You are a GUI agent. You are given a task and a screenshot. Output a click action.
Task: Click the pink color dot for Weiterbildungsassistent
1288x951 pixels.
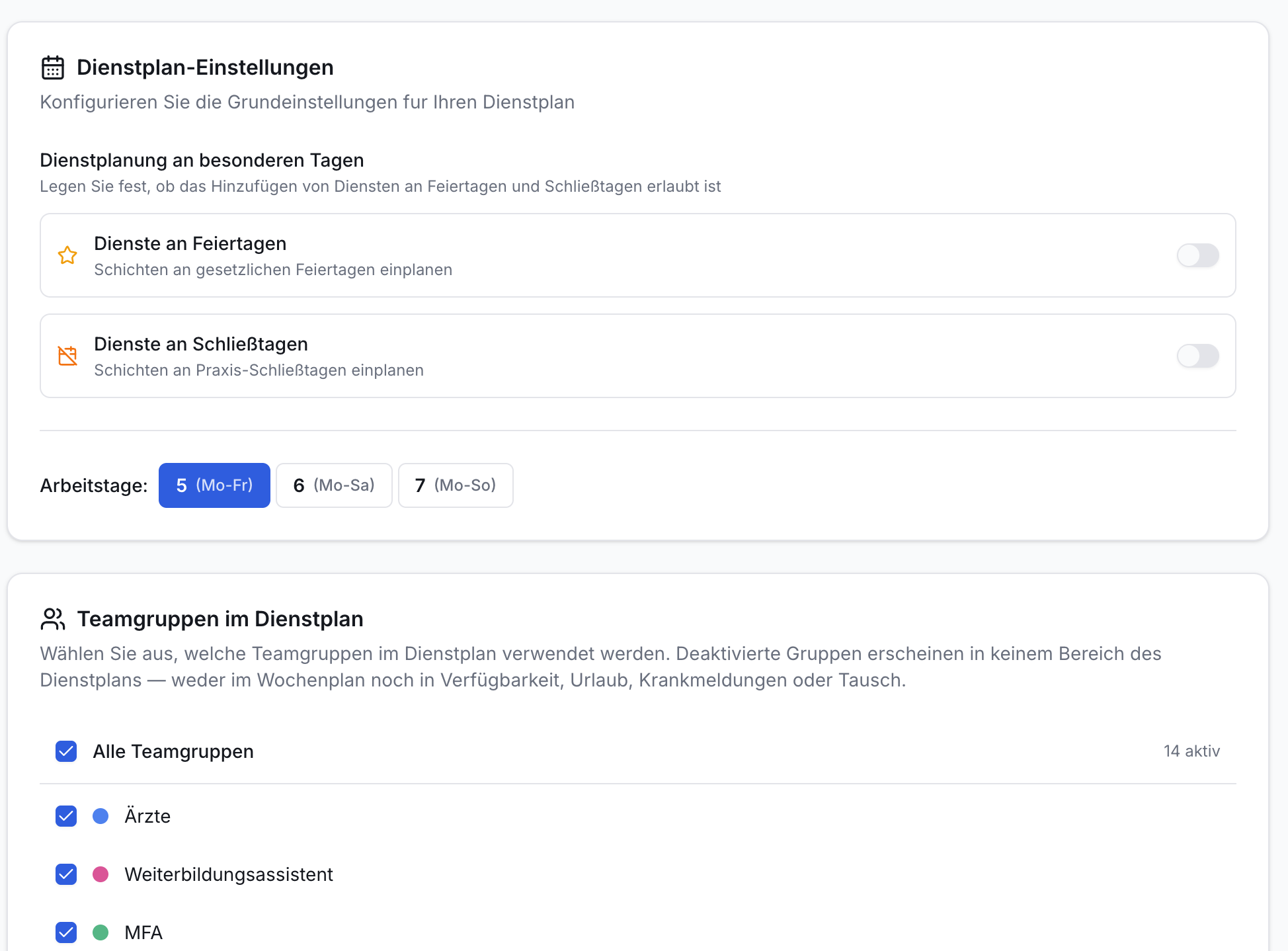(x=101, y=874)
